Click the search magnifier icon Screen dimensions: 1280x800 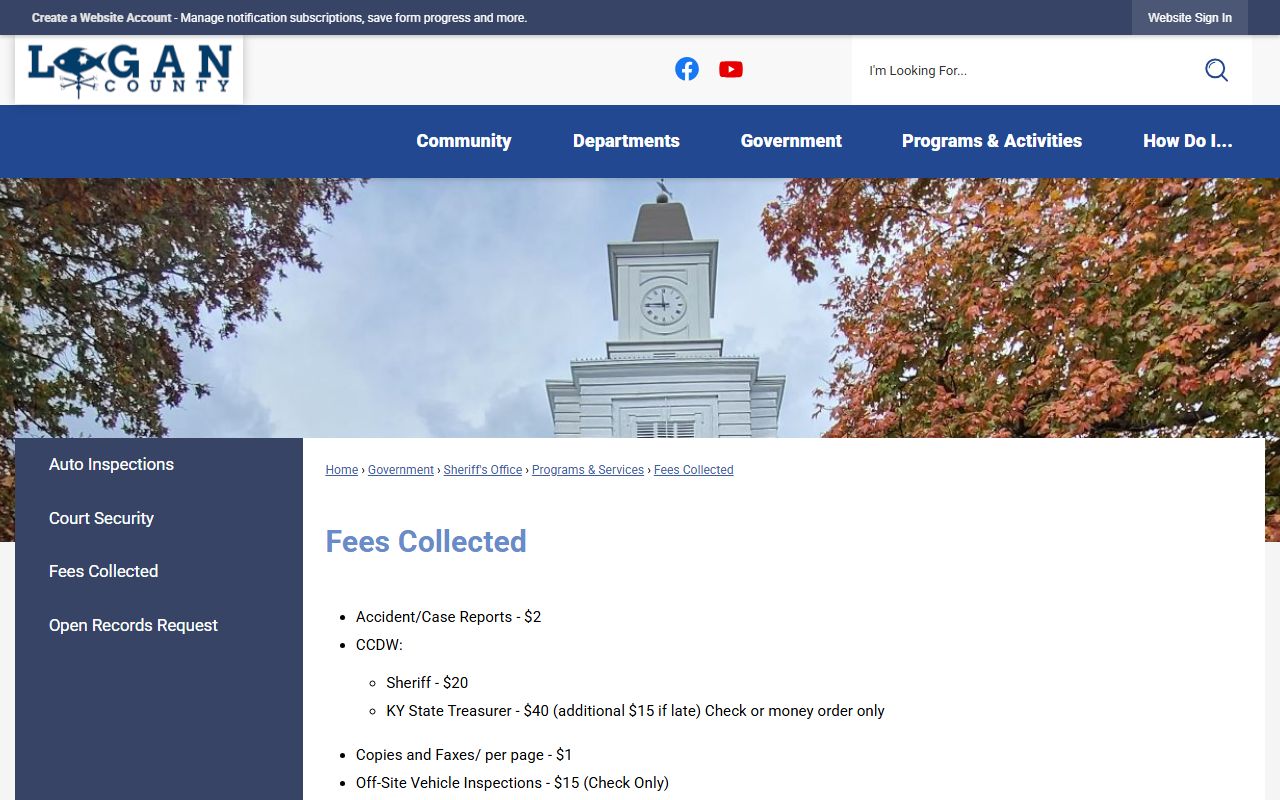1216,70
